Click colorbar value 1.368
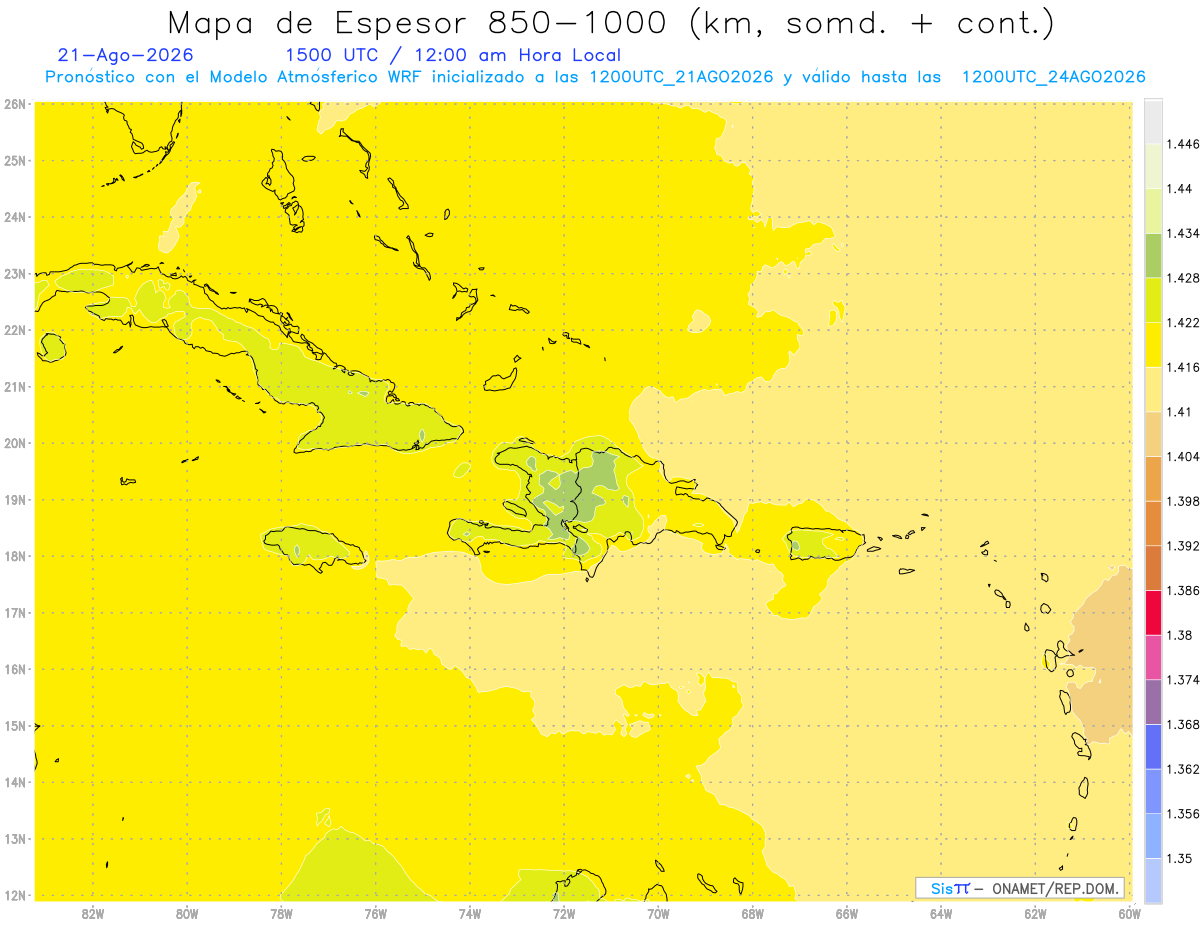 click(x=1183, y=724)
